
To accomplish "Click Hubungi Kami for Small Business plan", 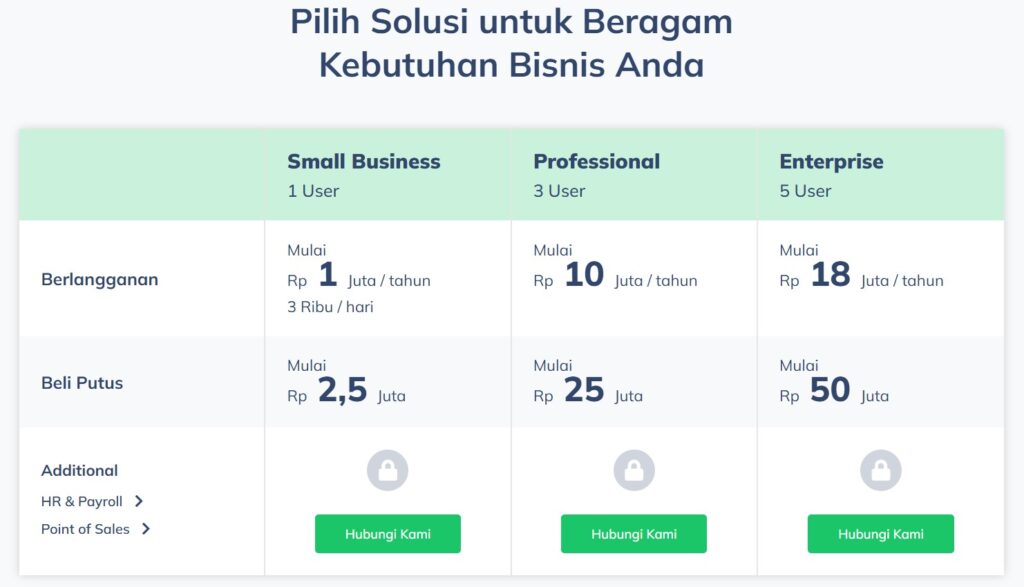I will [x=387, y=533].
